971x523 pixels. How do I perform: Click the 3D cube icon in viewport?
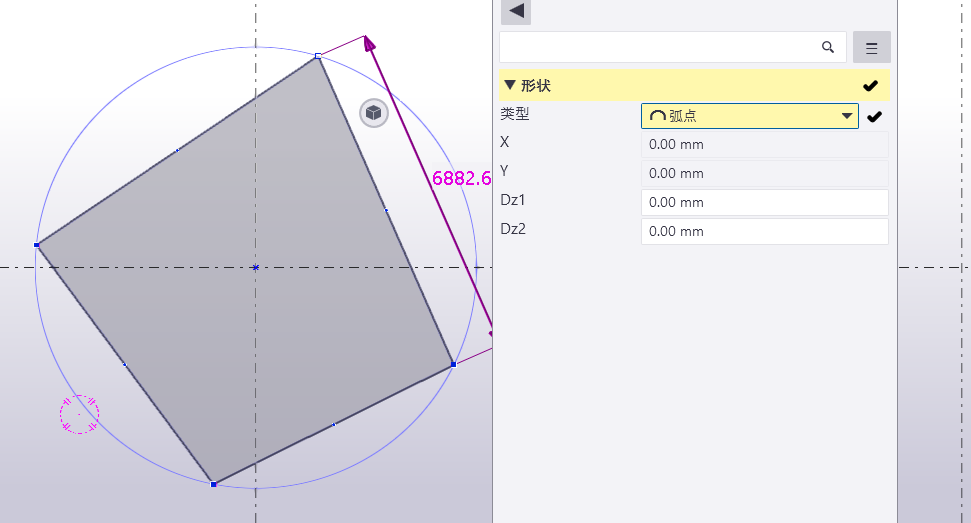[373, 113]
